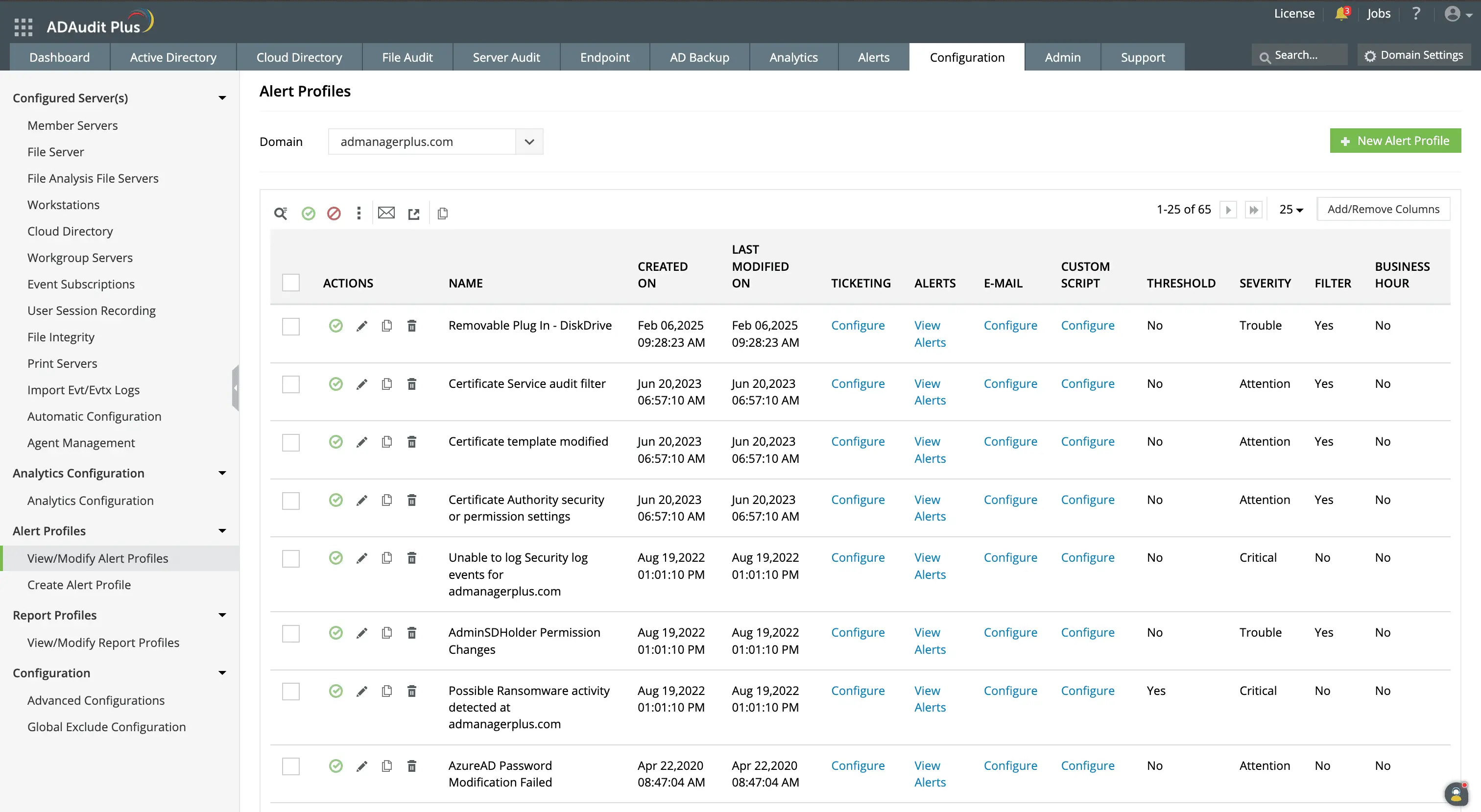Viewport: 1481px width, 812px height.
Task: Select Unable to log Security log row checkbox
Action: [x=291, y=559]
